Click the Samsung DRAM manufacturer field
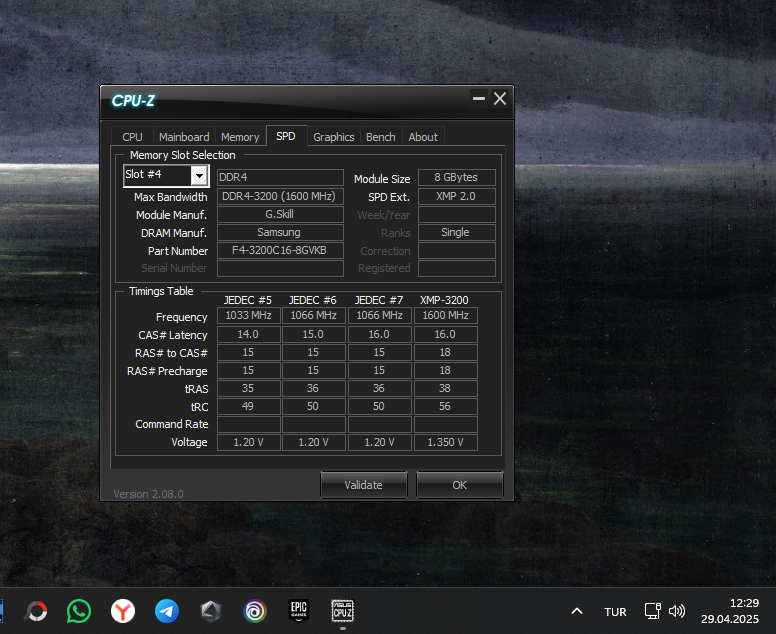The height and width of the screenshot is (634, 776). (x=280, y=232)
